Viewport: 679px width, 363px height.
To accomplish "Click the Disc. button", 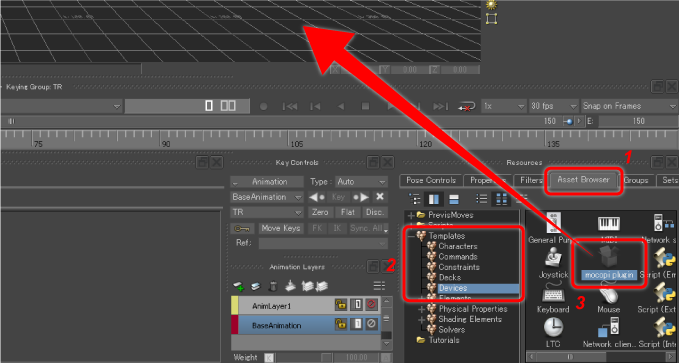I will click(375, 212).
